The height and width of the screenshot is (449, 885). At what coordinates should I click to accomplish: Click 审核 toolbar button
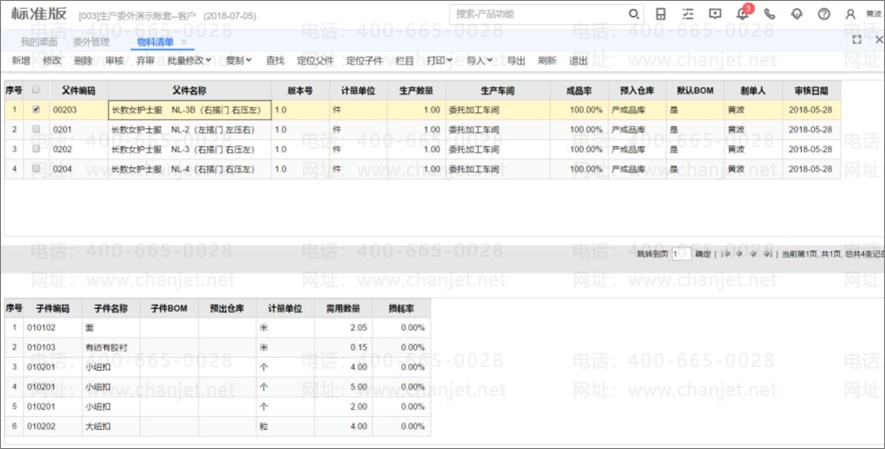point(114,60)
